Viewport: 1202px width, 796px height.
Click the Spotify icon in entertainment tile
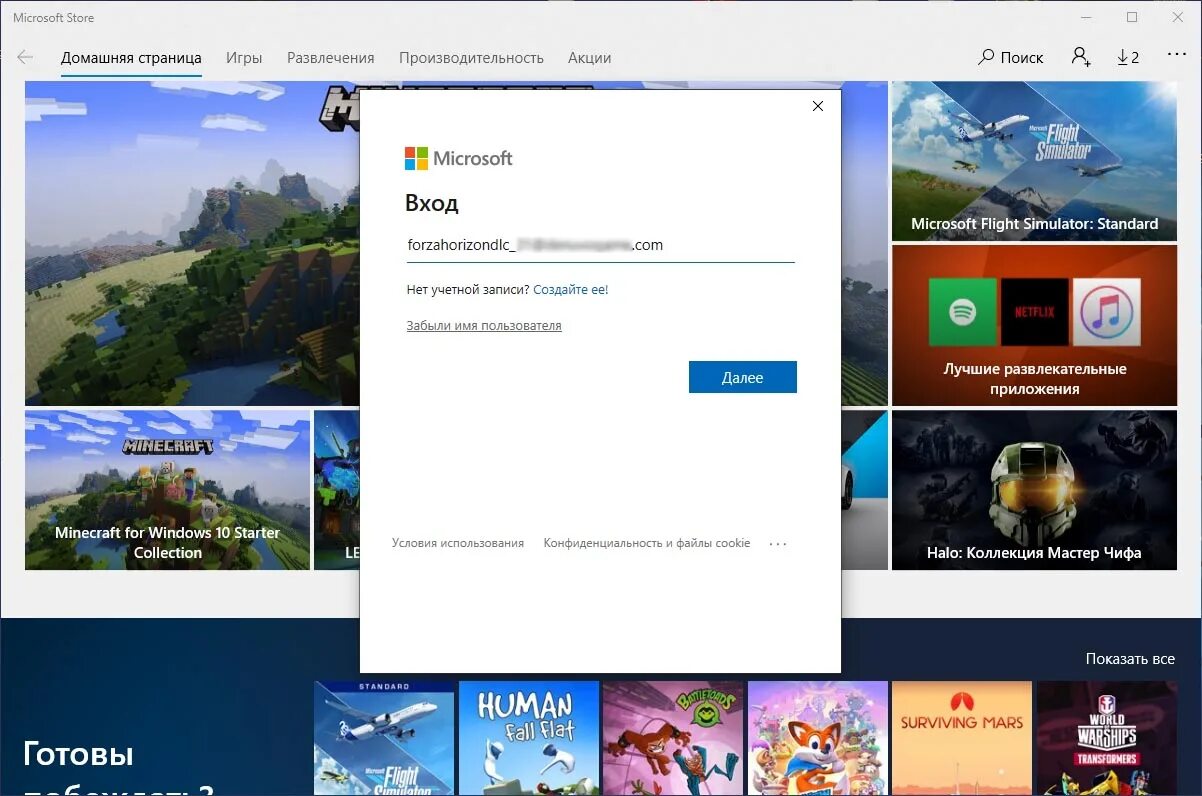(962, 312)
